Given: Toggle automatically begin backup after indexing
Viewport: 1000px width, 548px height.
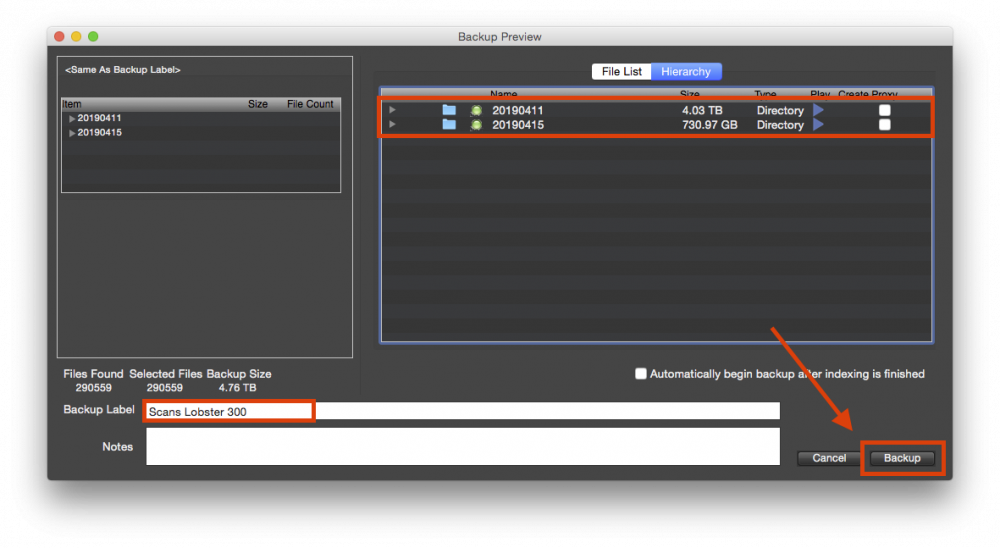Looking at the screenshot, I should point(641,374).
